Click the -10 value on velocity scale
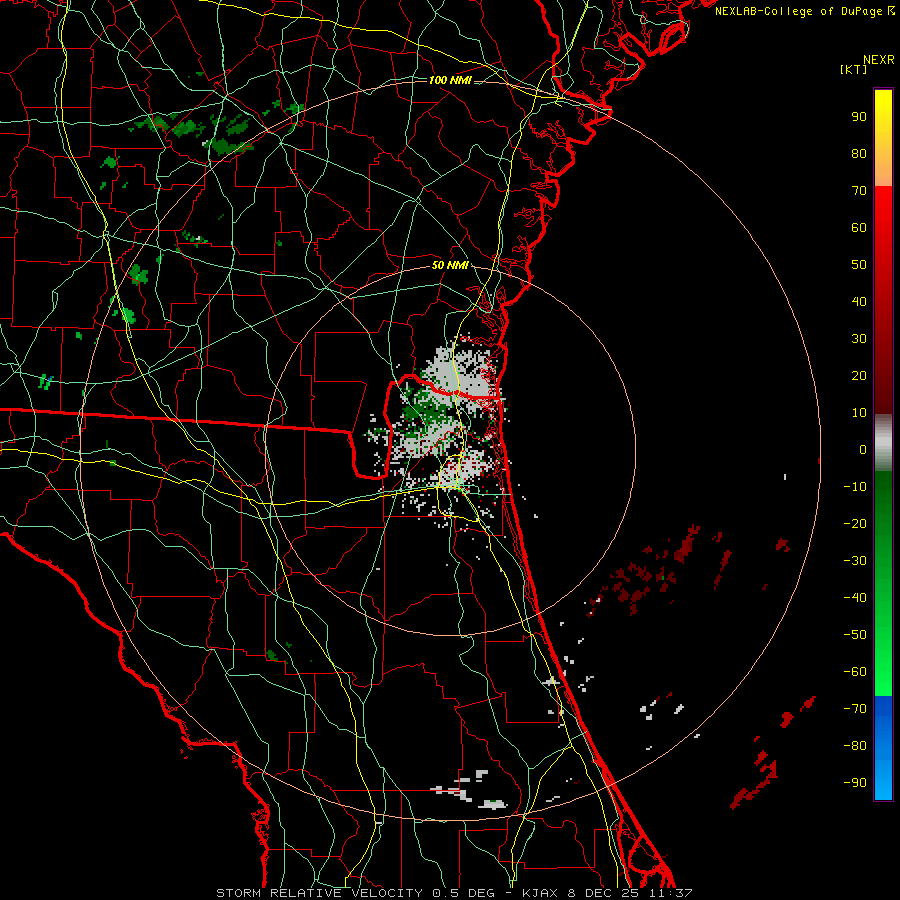The height and width of the screenshot is (900, 900). pyautogui.click(x=855, y=487)
